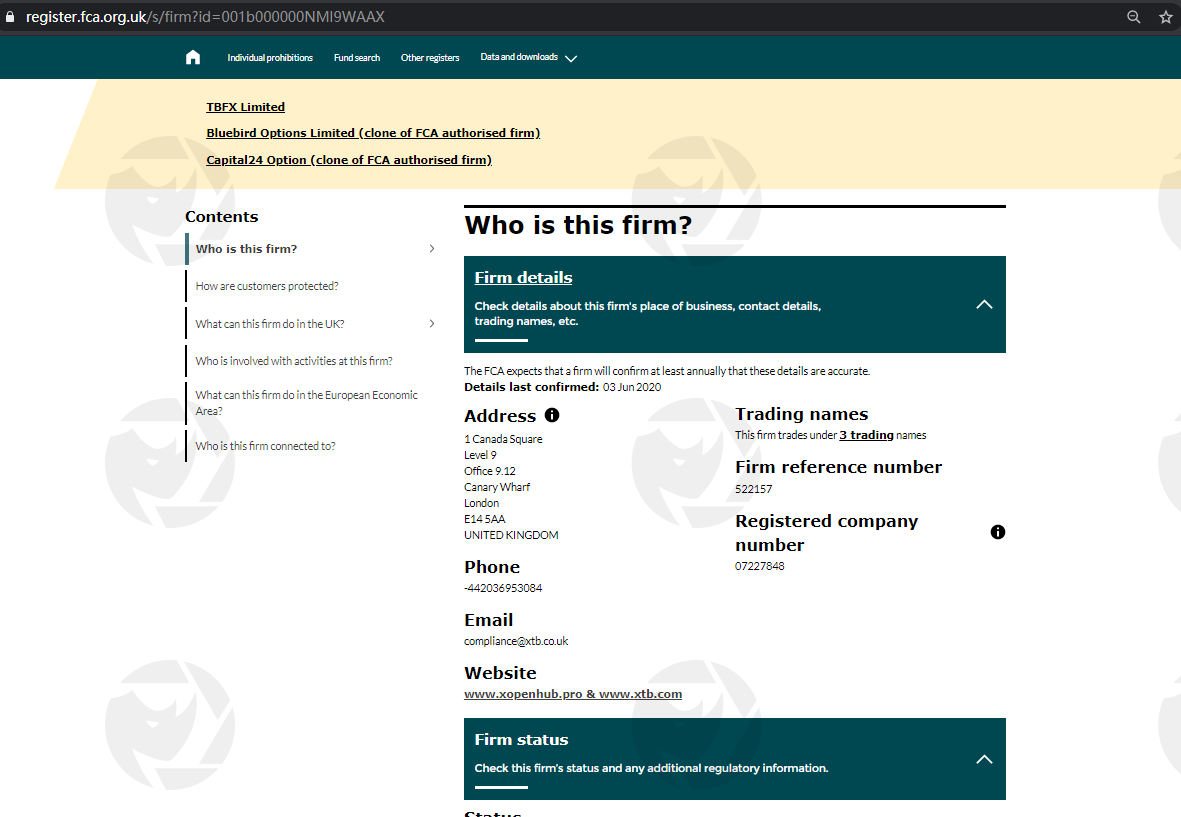This screenshot has height=817, width=1181.
Task: Select 'Who is this firm?' in Contents
Action: [x=246, y=248]
